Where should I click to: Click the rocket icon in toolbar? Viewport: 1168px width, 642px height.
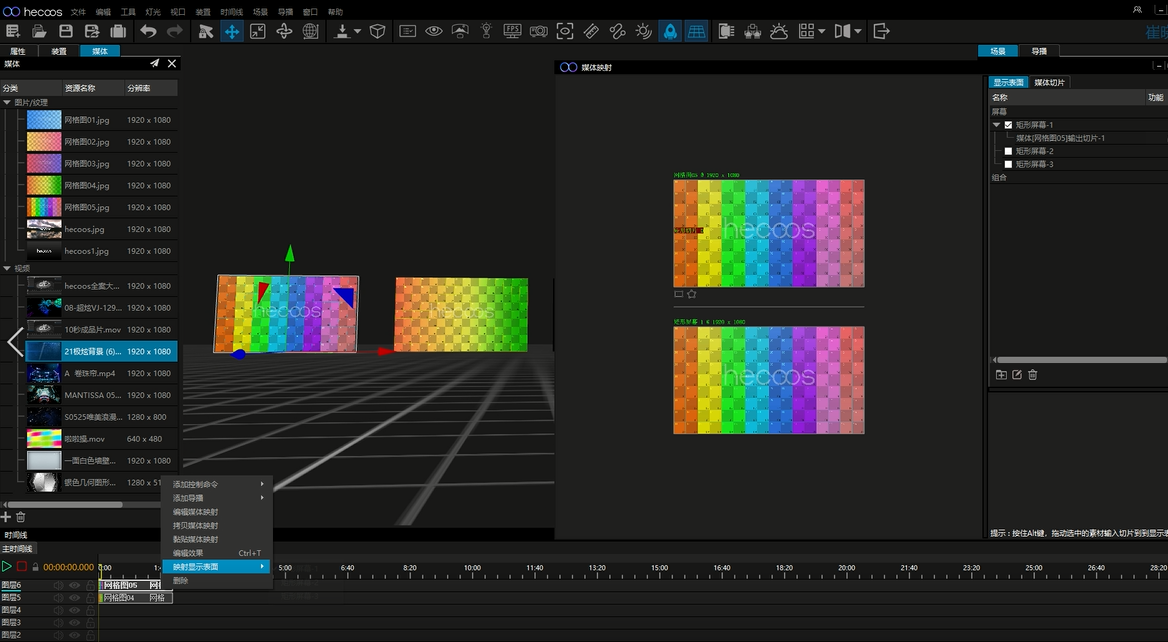[x=670, y=31]
